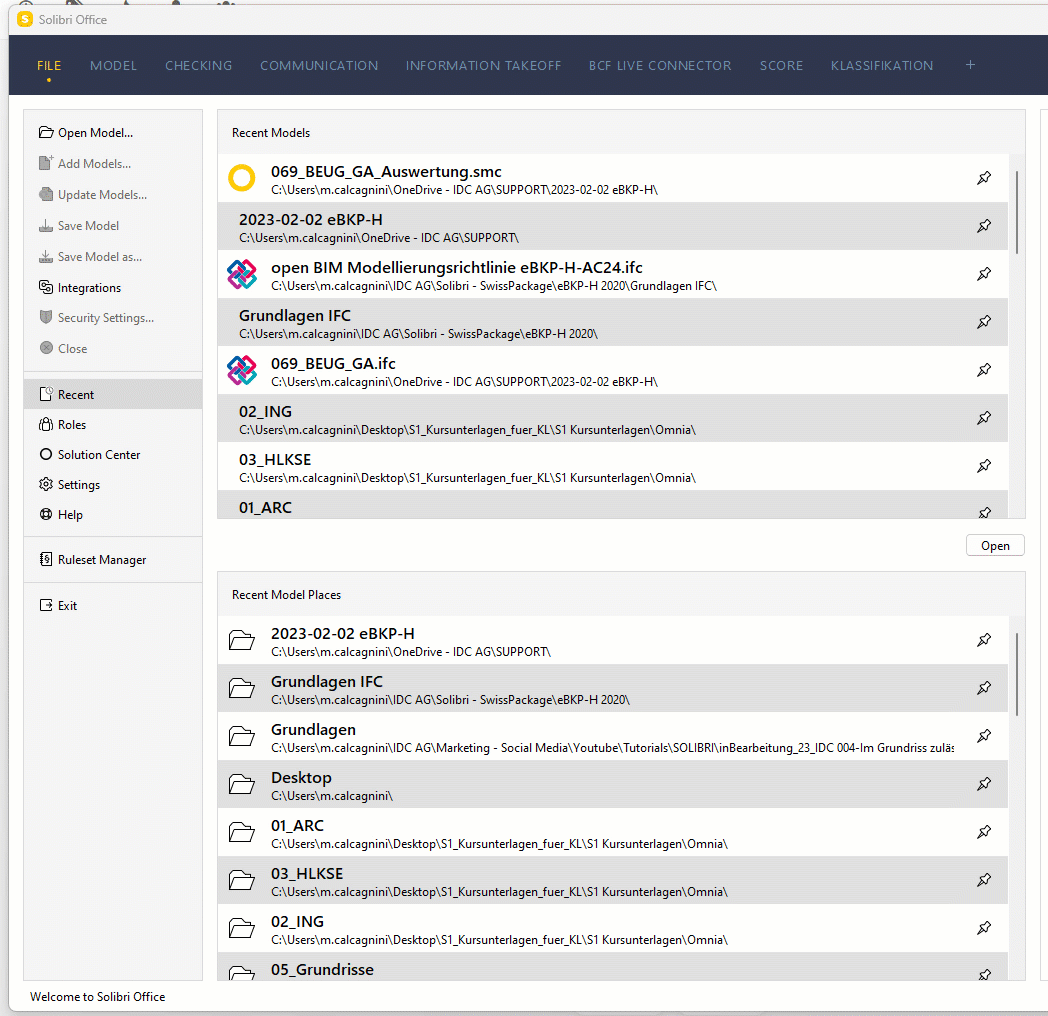This screenshot has width=1048, height=1016.
Task: Pin Grundlagen IFC entry in Recent Models
Action: 984,322
